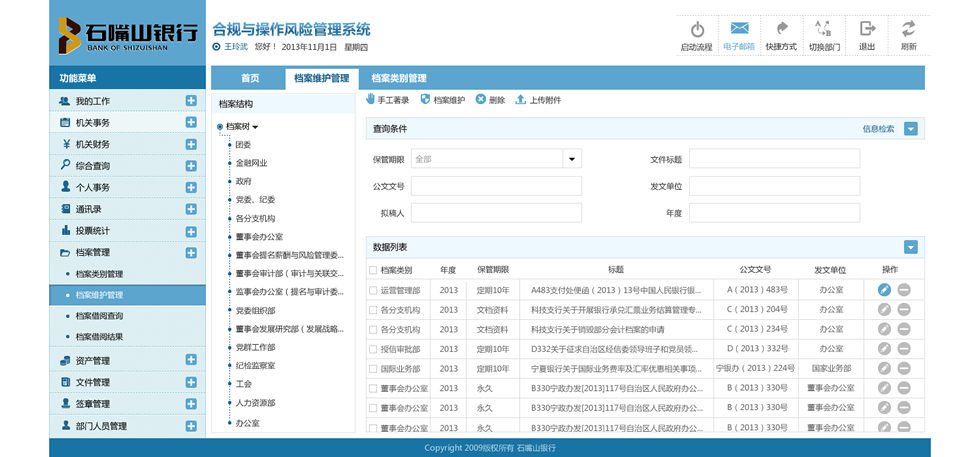Click the 退出 logout icon
This screenshot has height=457, width=980.
[867, 29]
